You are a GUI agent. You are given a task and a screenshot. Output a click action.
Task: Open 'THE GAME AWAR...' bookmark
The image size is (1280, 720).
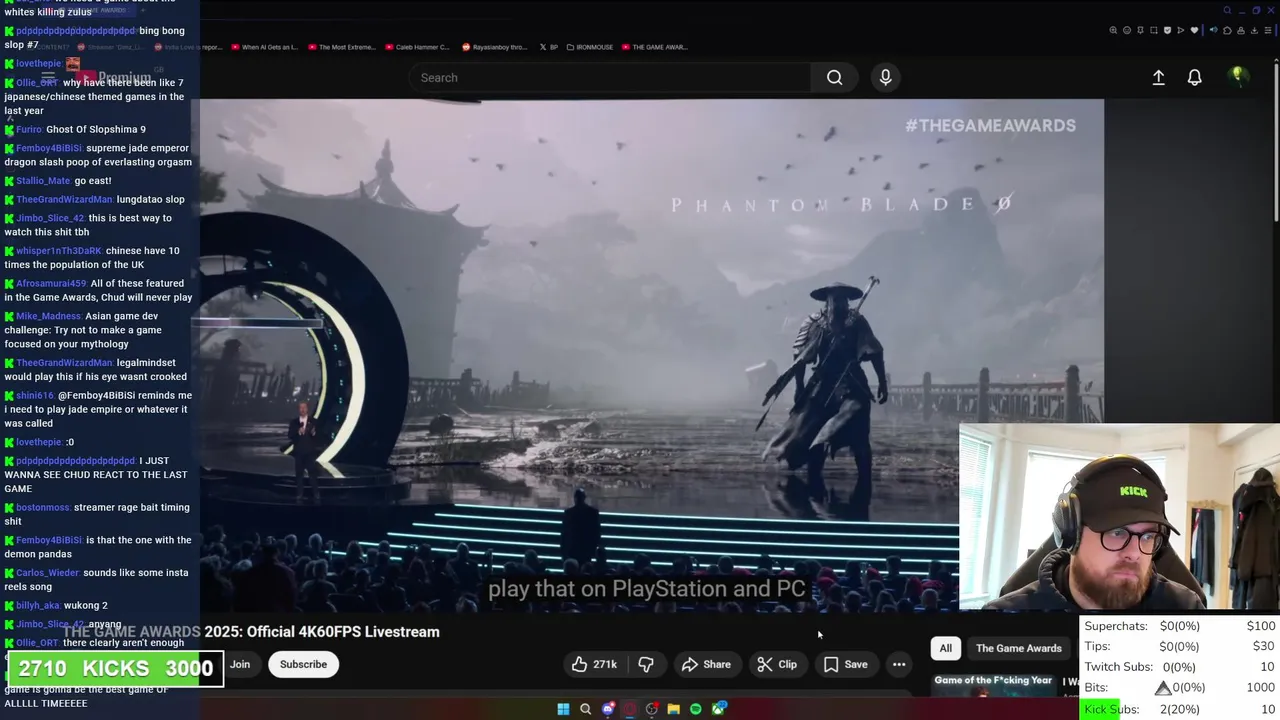pyautogui.click(x=654, y=47)
